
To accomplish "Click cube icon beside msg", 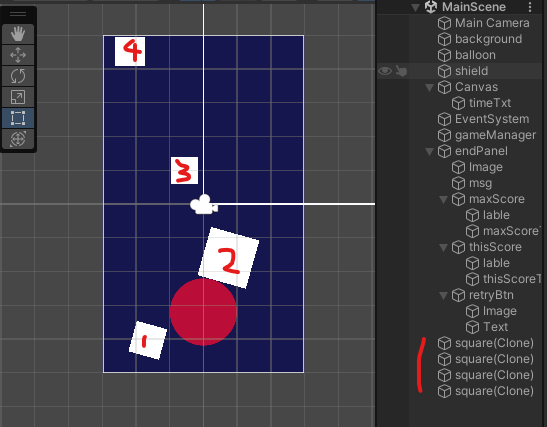I will (x=458, y=183).
